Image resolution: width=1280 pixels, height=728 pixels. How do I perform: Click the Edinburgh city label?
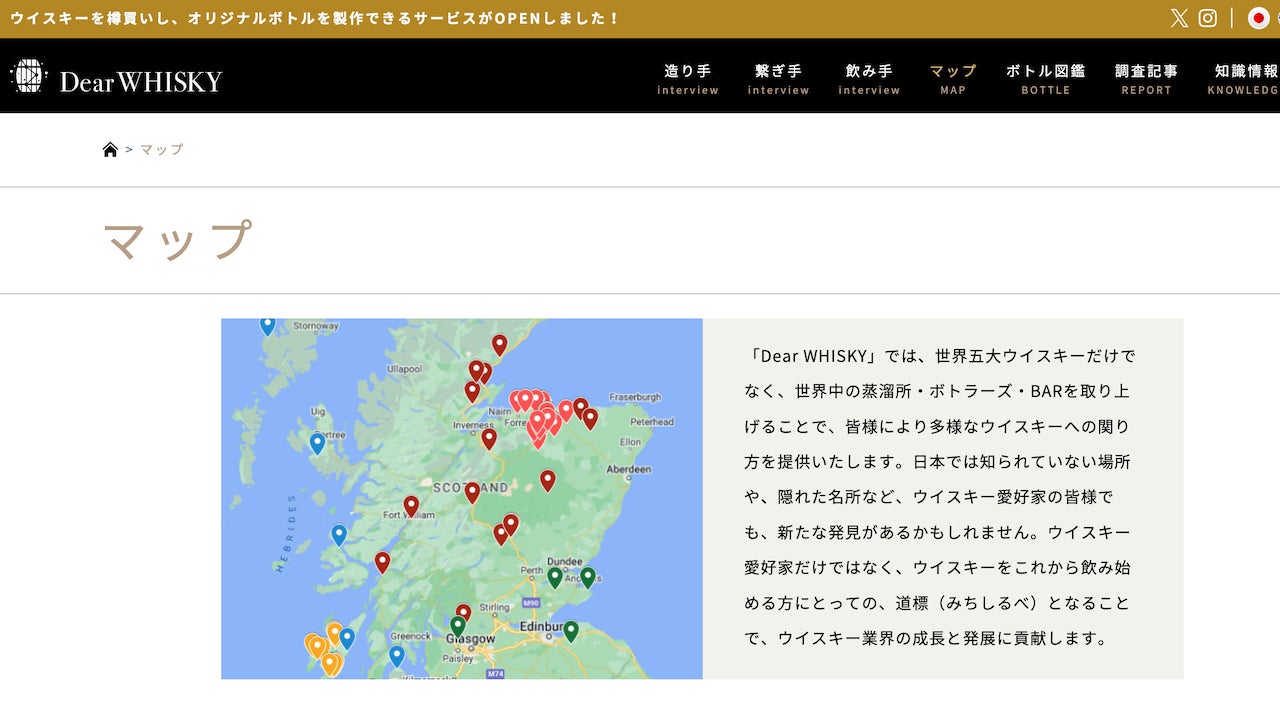[544, 626]
